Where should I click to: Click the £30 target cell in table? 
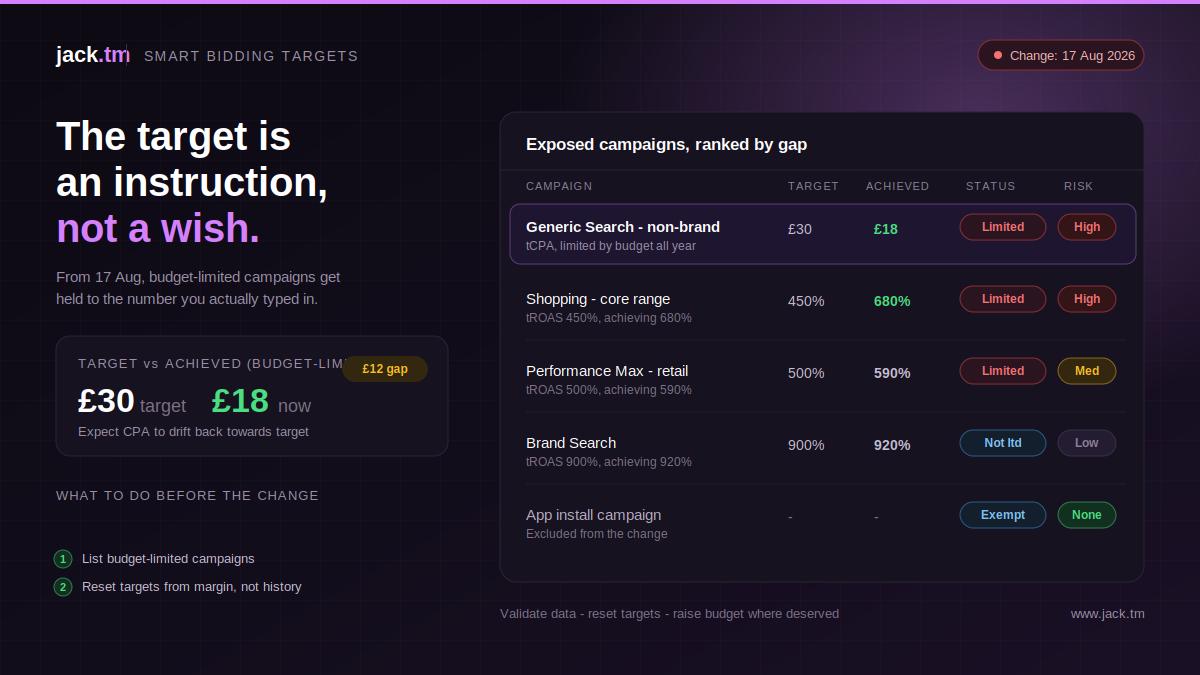(800, 229)
